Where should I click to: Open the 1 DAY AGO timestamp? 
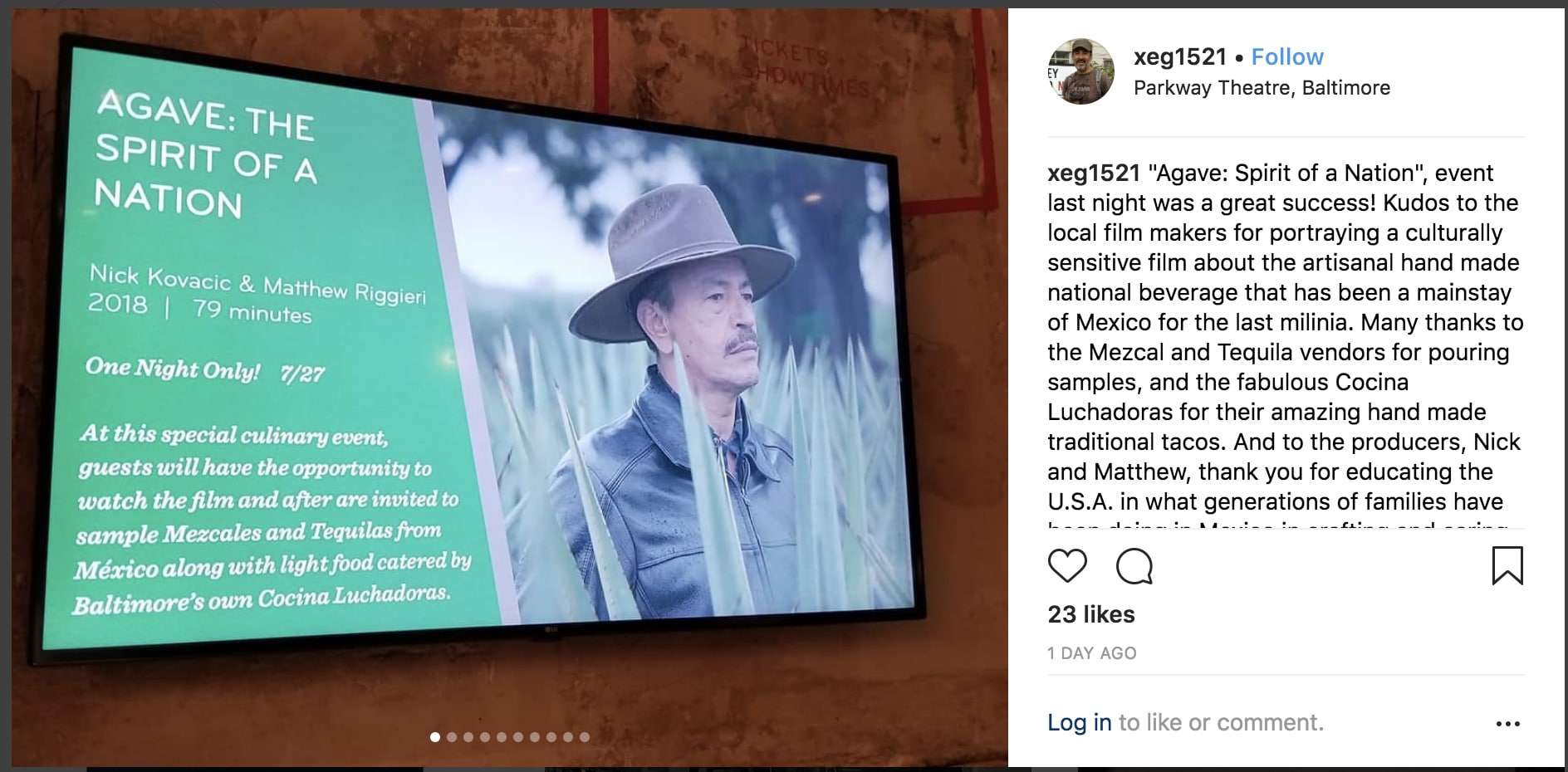[1092, 653]
